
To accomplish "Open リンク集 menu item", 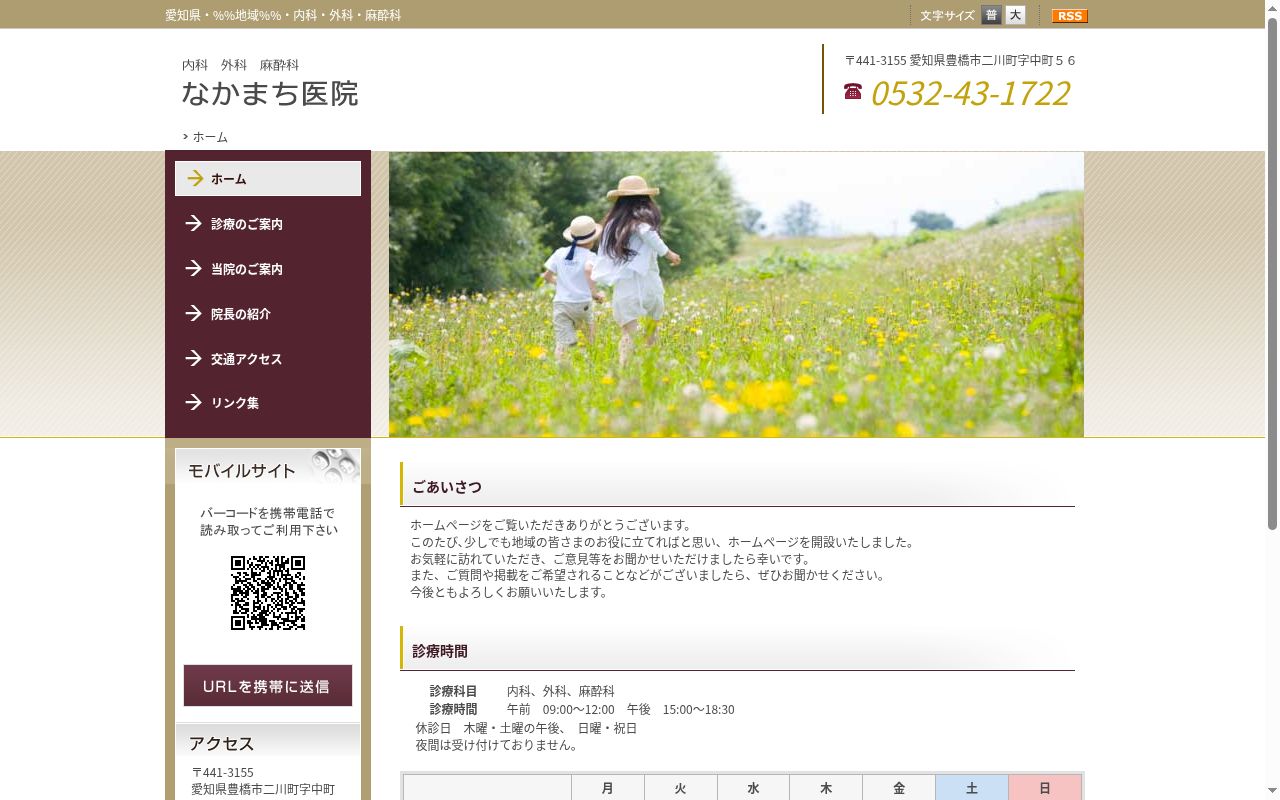I will (x=268, y=403).
